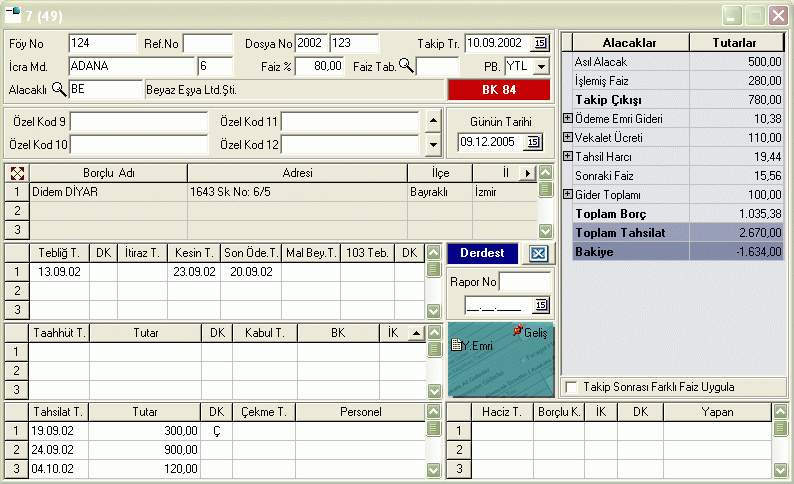This screenshot has width=794, height=484.
Task: Click the up arrow of Tebliğ table scrollbar
Action: [433, 252]
